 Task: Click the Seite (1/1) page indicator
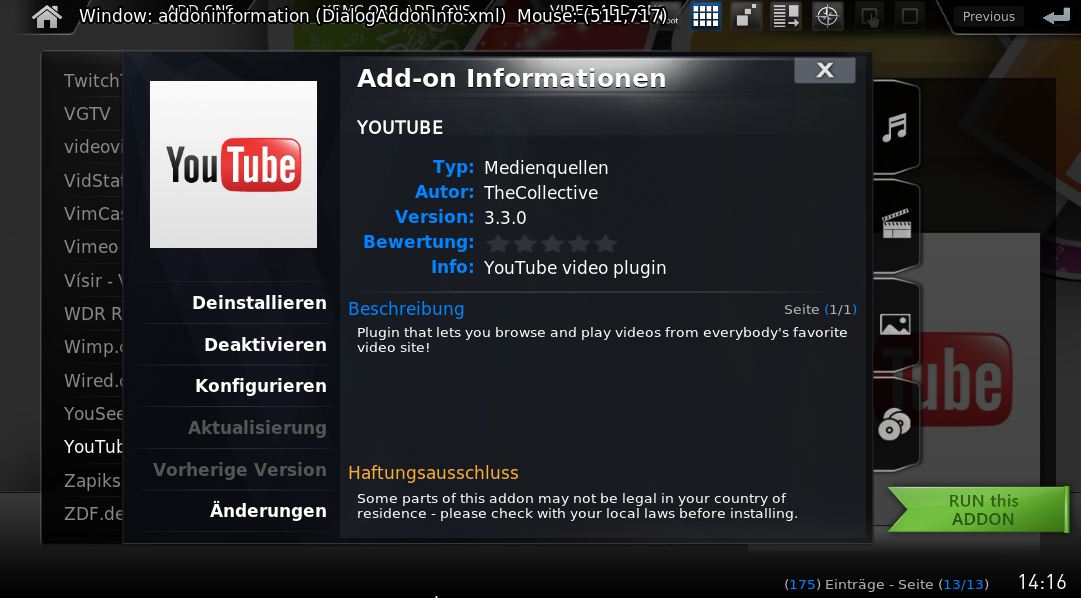tap(820, 310)
